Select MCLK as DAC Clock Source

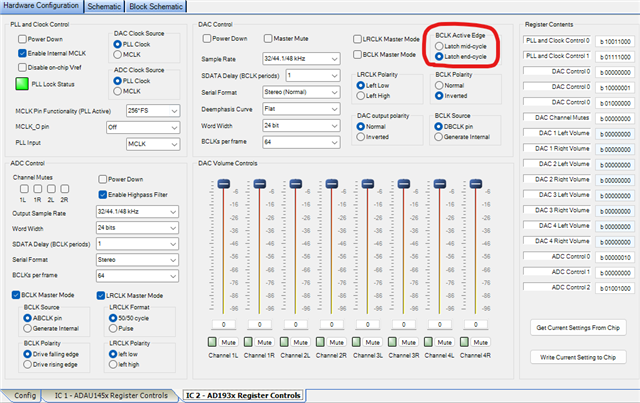pyautogui.click(x=118, y=54)
